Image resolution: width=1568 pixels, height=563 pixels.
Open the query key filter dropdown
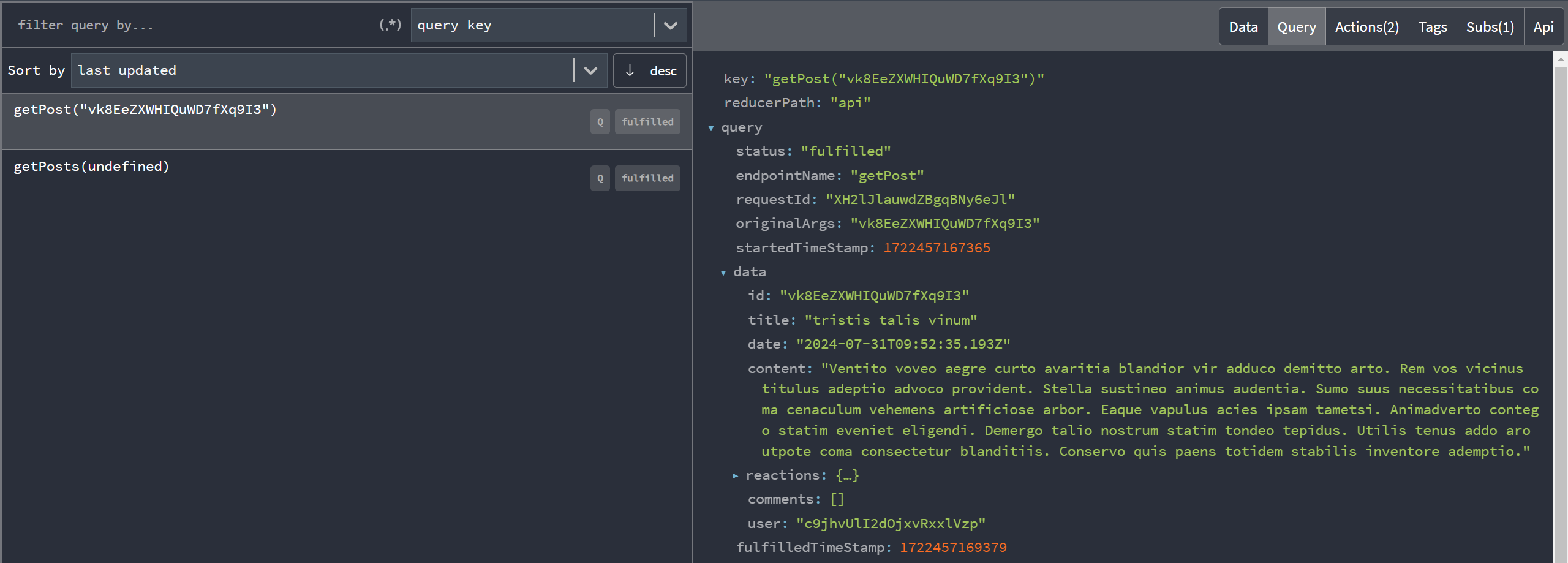670,25
